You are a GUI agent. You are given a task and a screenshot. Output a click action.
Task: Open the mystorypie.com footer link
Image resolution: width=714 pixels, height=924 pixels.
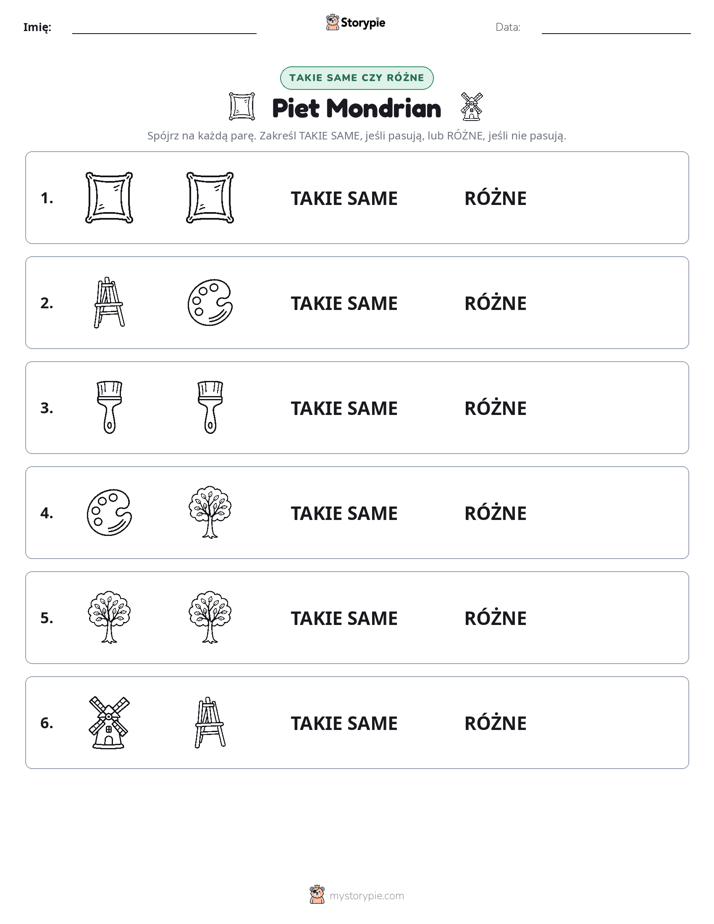tap(366, 896)
